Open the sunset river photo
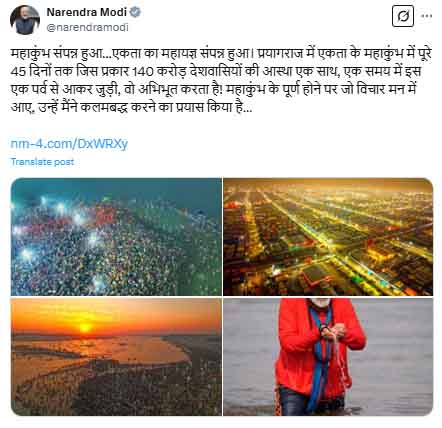 click(x=116, y=357)
